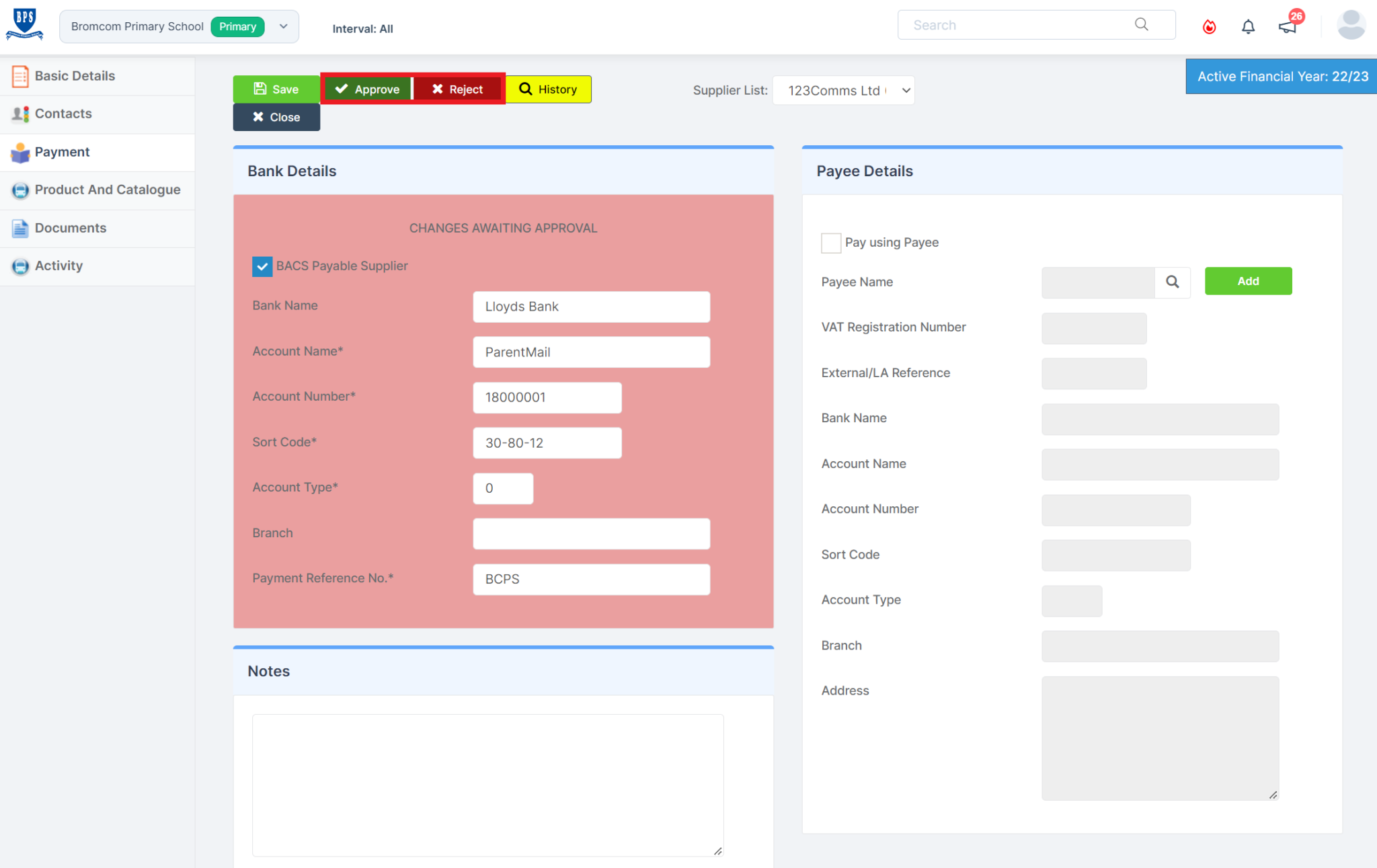Click the flame hot-topics icon

pyautogui.click(x=1209, y=27)
